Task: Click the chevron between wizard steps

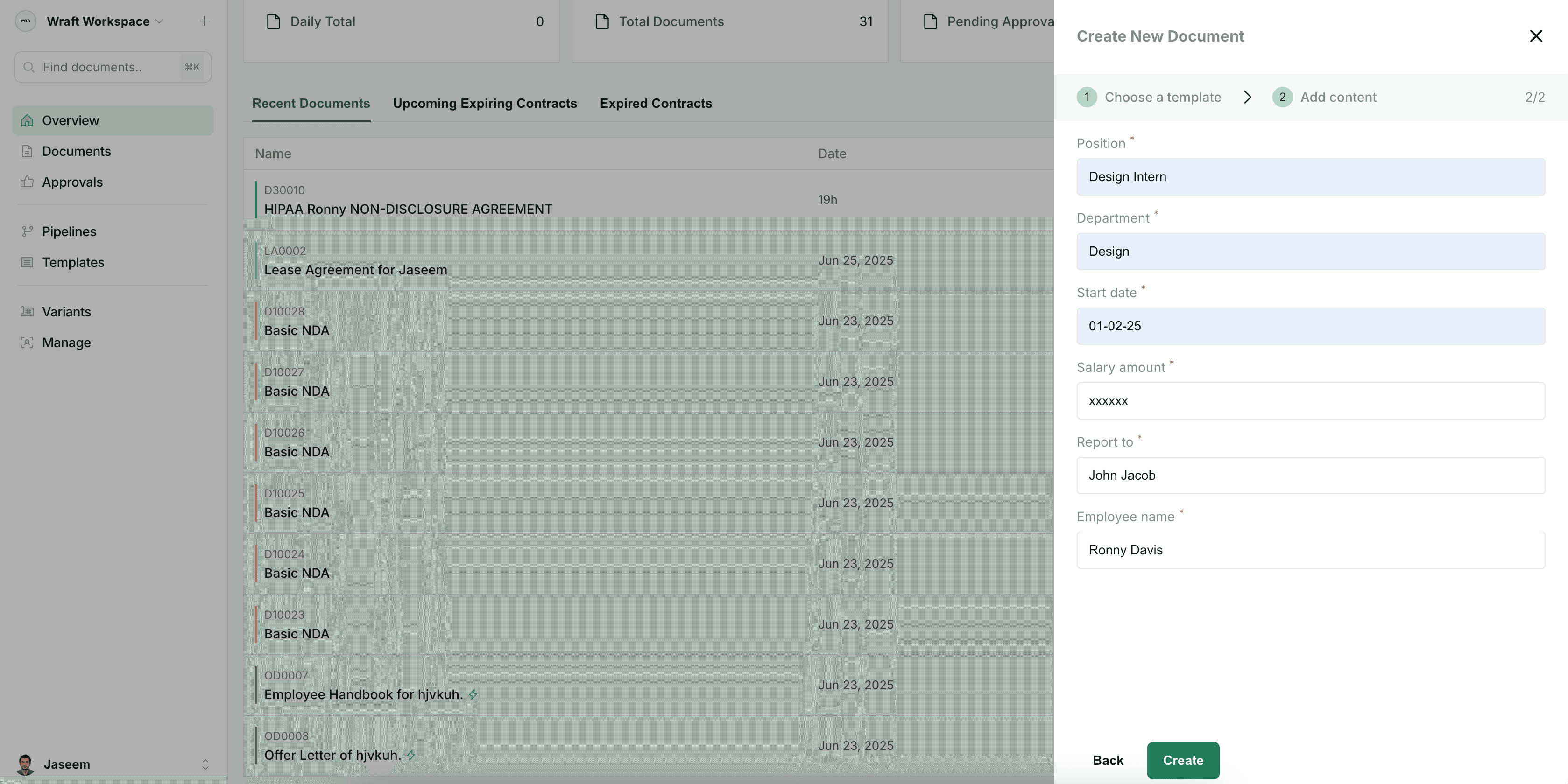Action: (x=1247, y=98)
